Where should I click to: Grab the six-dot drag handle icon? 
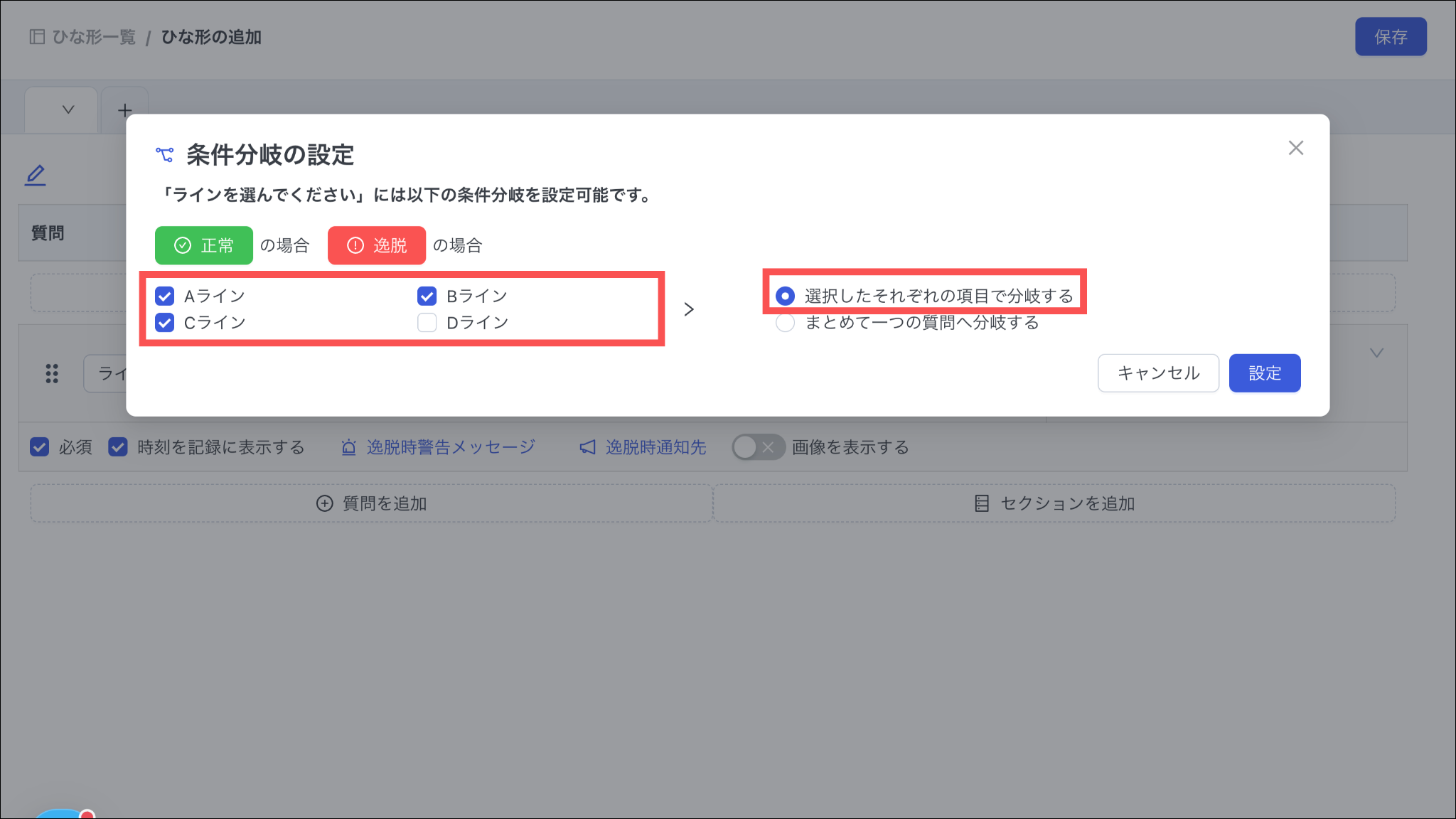pos(52,373)
